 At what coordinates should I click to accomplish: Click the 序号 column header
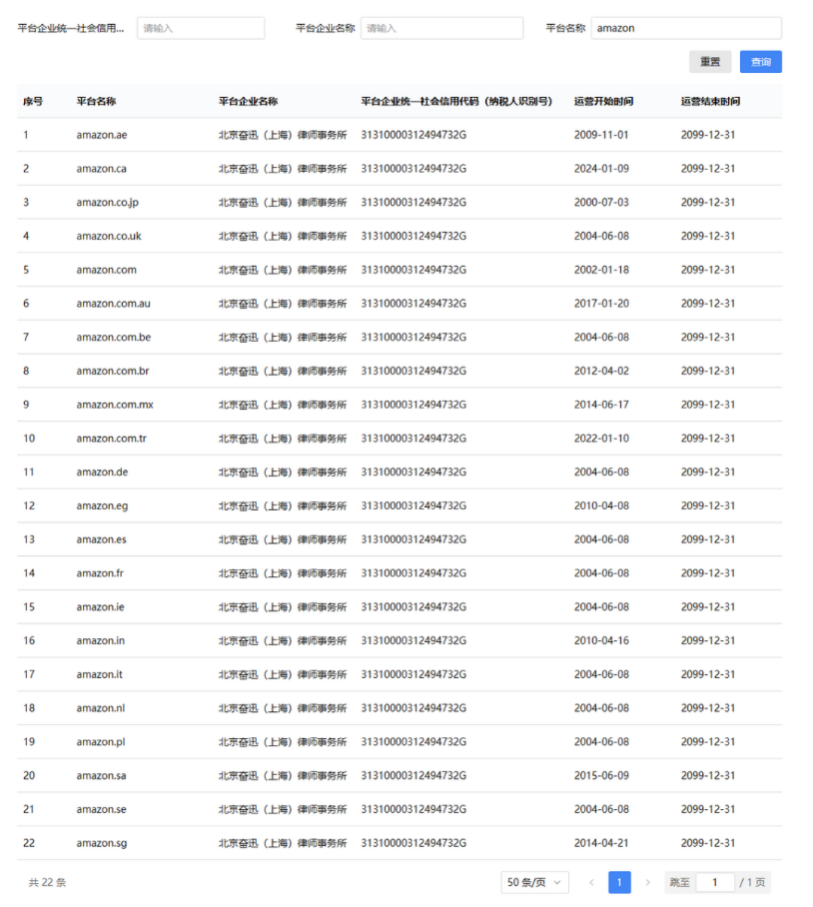pos(33,101)
